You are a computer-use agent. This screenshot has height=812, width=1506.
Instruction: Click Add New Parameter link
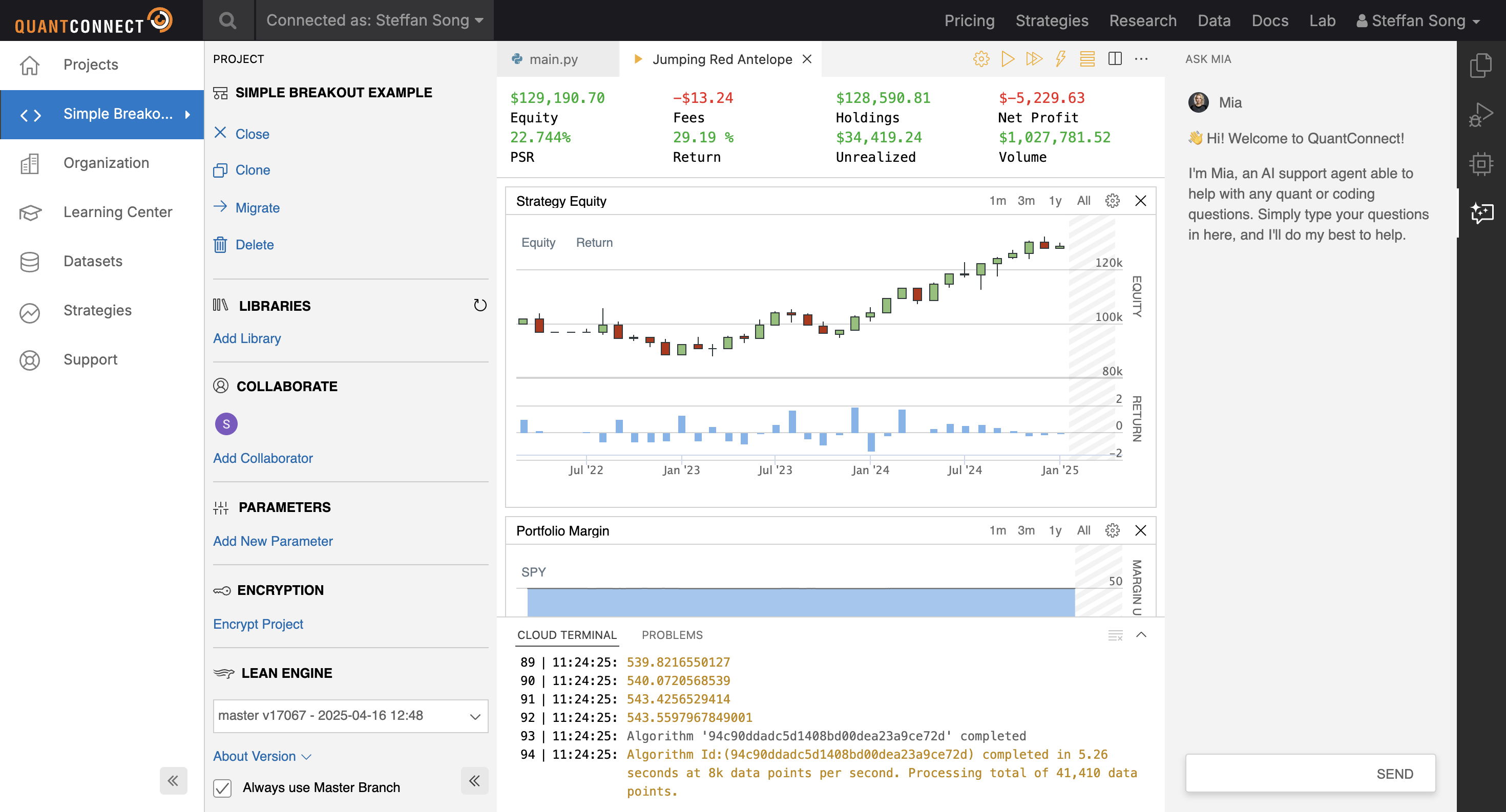tap(273, 542)
